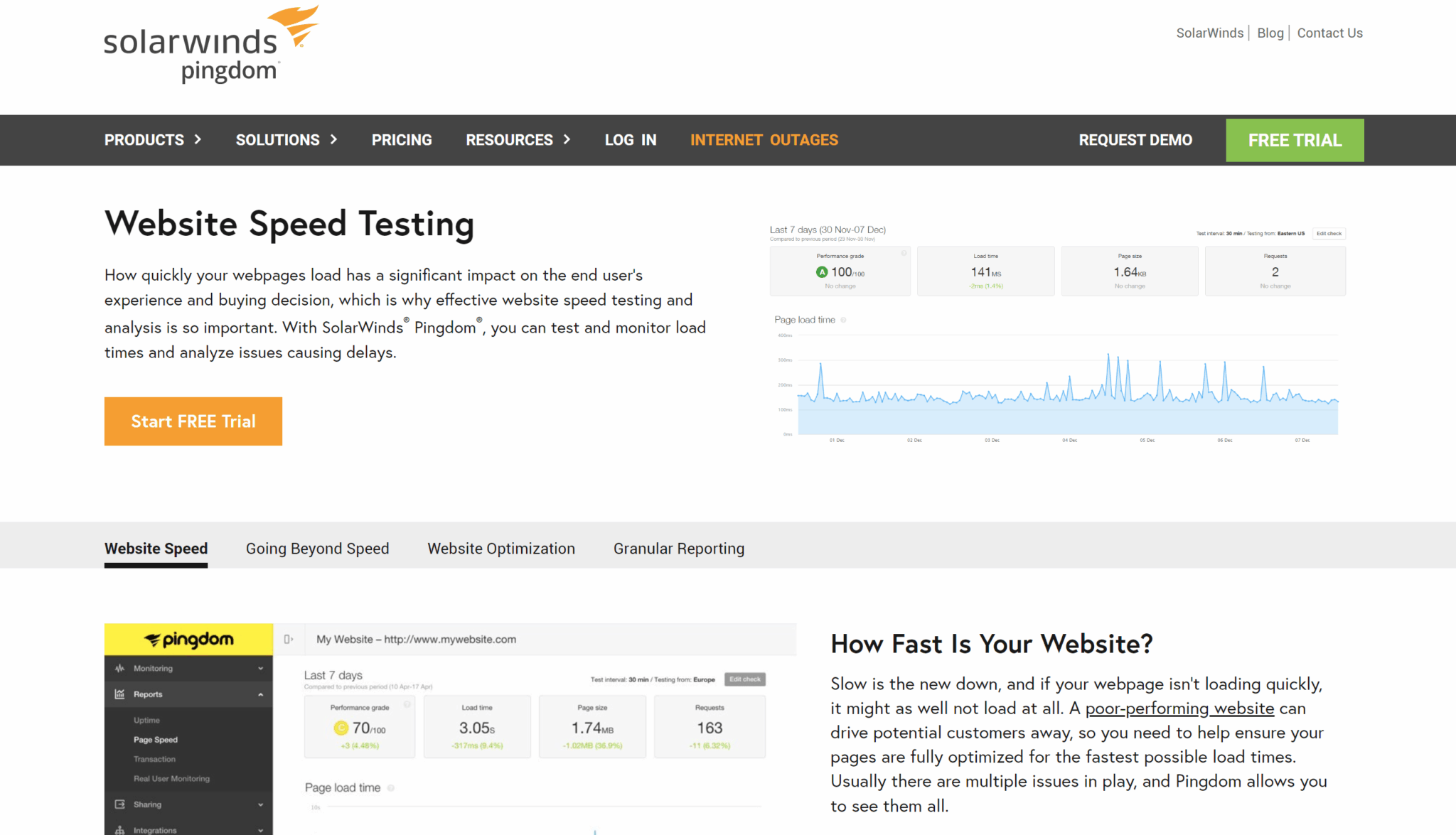Click the gray Edit check button
Screen dimensions: 1456x835
coord(745,679)
